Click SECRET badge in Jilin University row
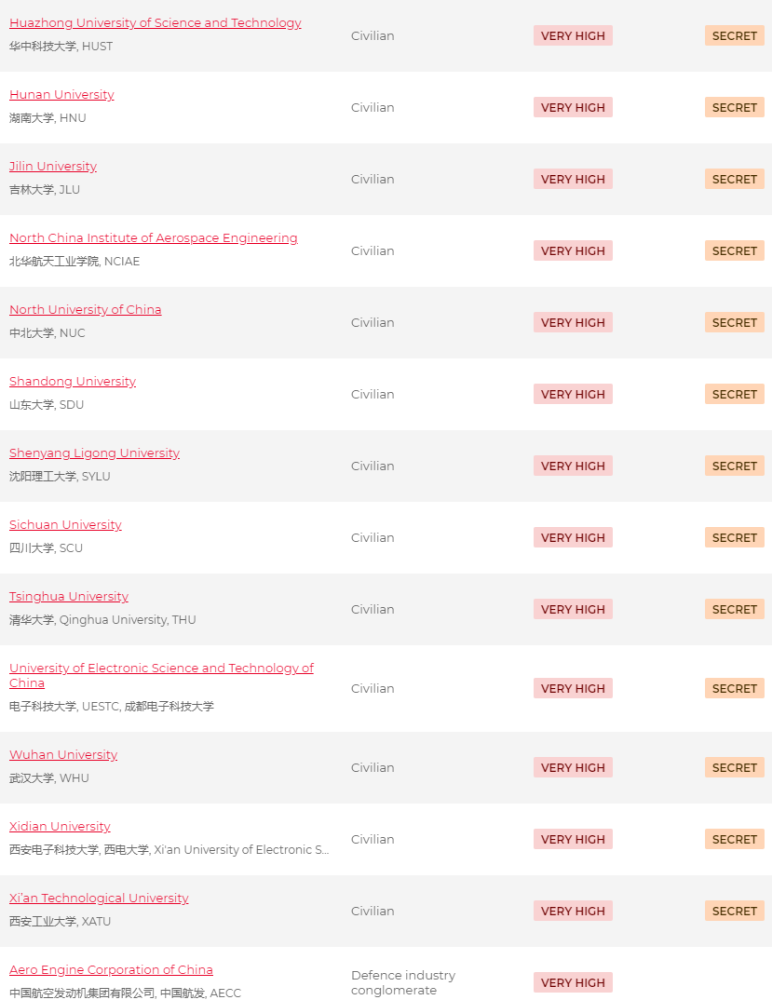Viewport: 772px width, 1000px height. pos(734,179)
